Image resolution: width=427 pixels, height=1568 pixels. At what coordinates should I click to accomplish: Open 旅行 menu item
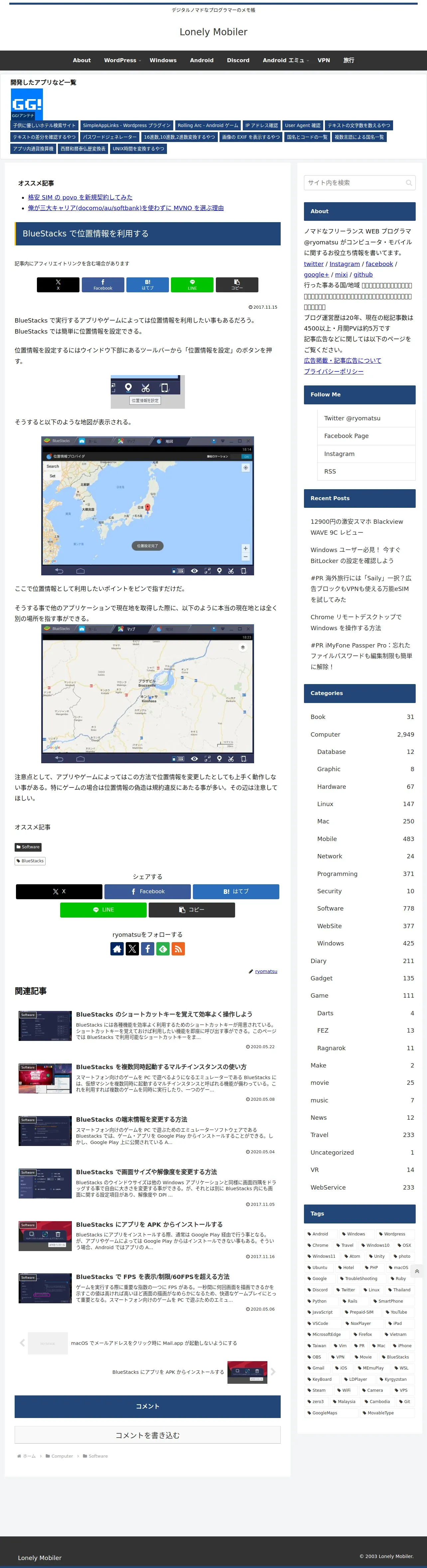(349, 60)
